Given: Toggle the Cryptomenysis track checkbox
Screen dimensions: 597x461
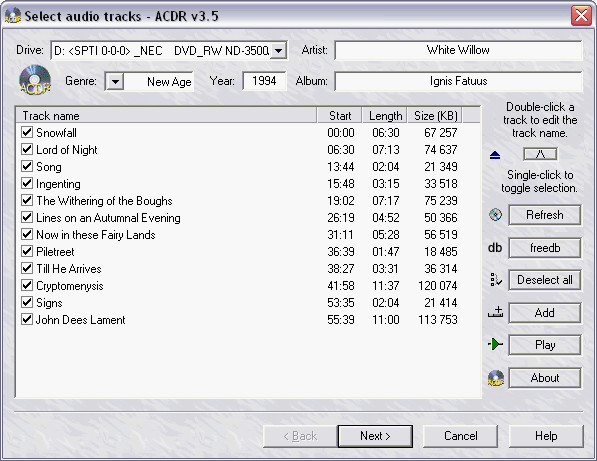Looking at the screenshot, I should [x=27, y=285].
